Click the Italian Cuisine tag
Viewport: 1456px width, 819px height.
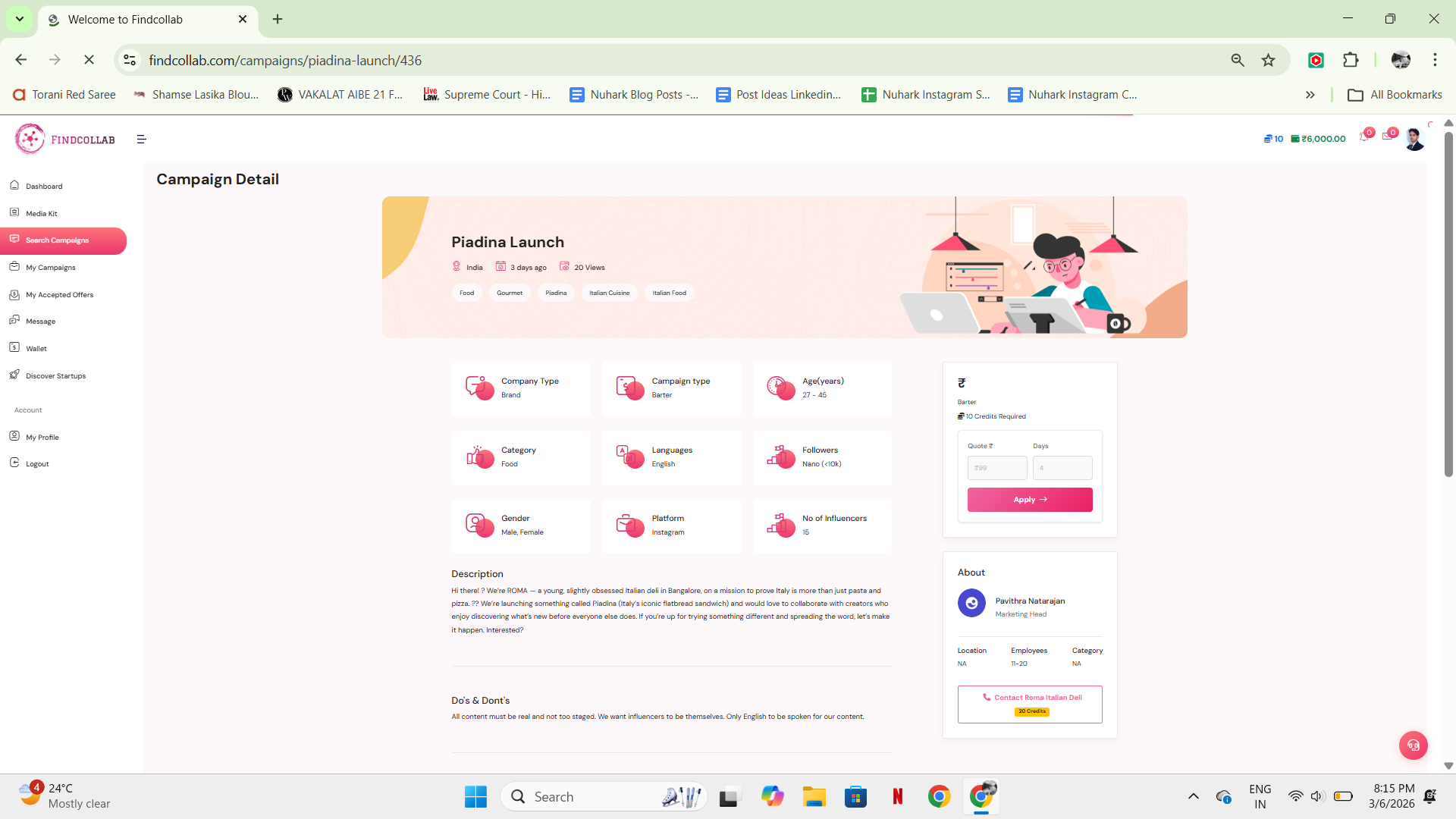click(x=610, y=293)
